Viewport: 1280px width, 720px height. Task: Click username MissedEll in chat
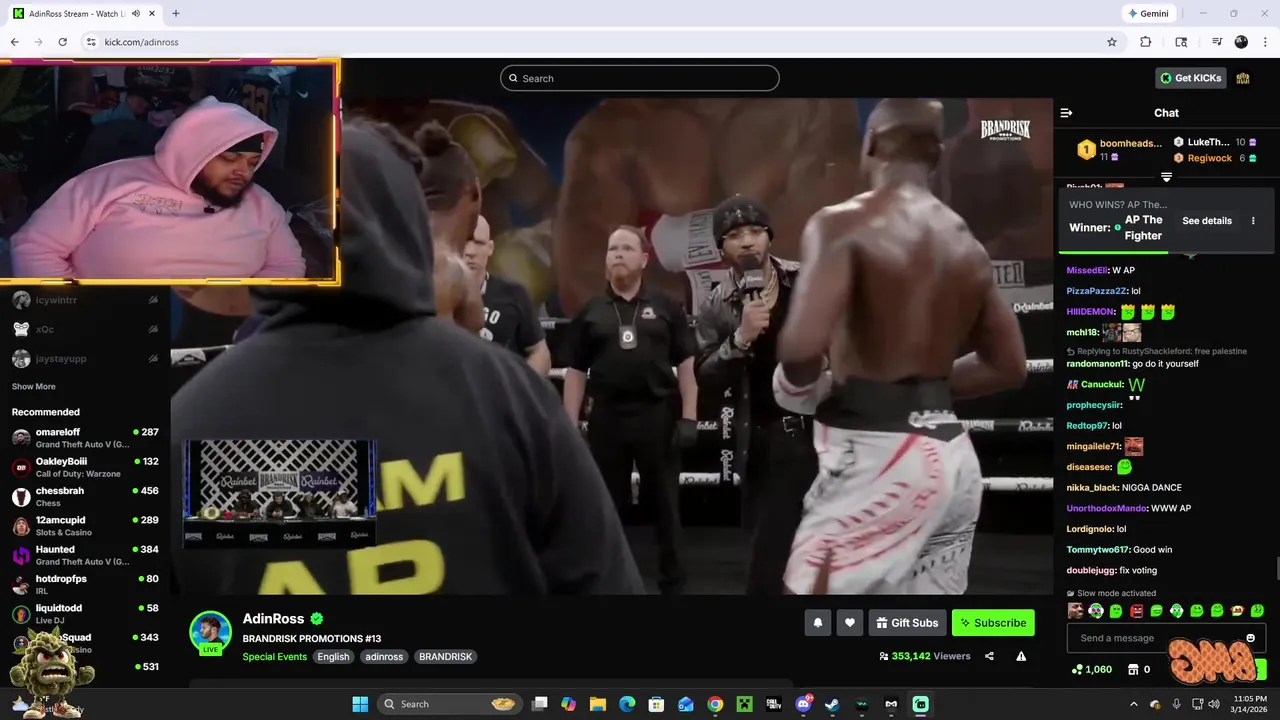point(1087,270)
